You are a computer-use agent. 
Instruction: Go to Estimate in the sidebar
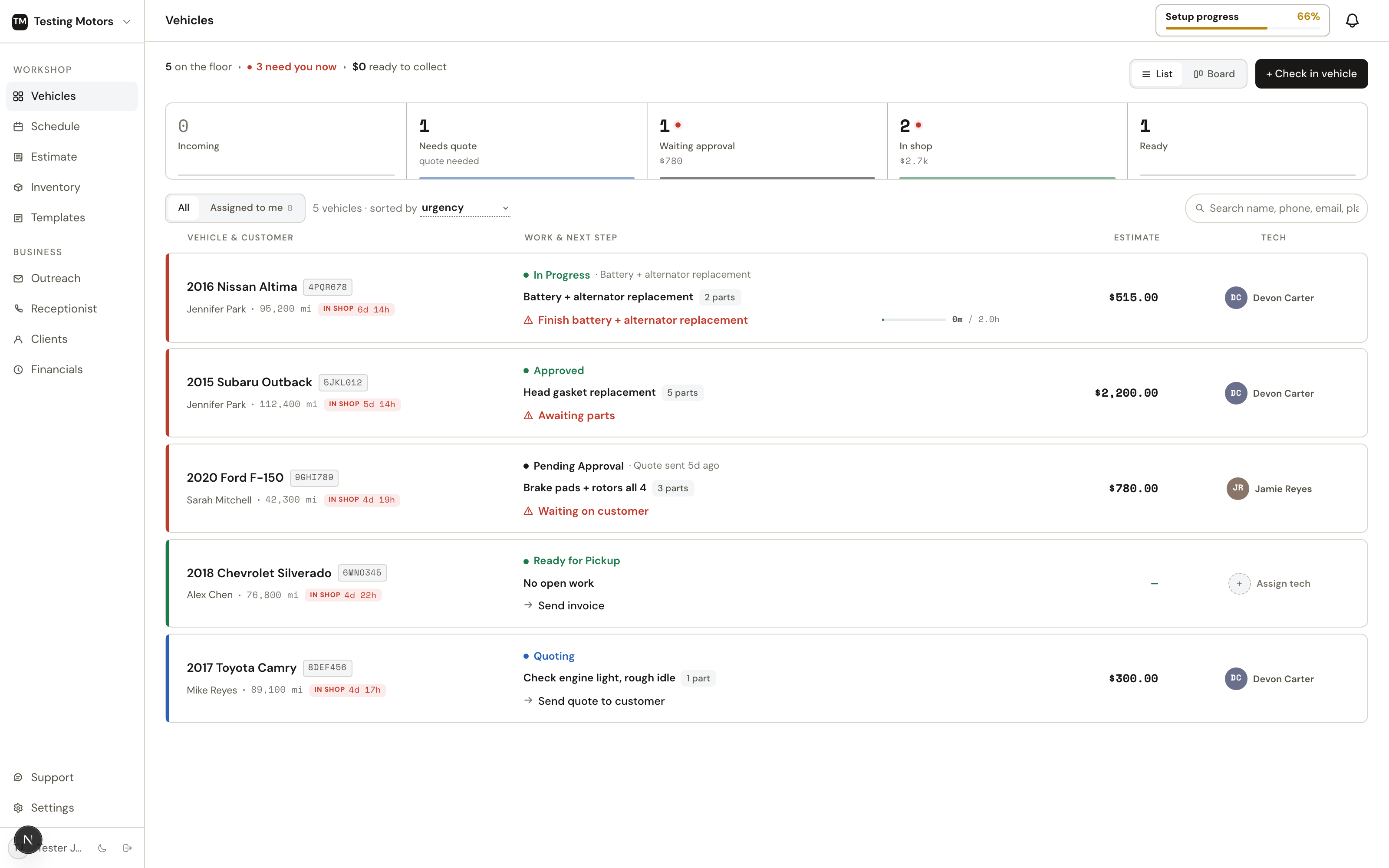coord(72,157)
